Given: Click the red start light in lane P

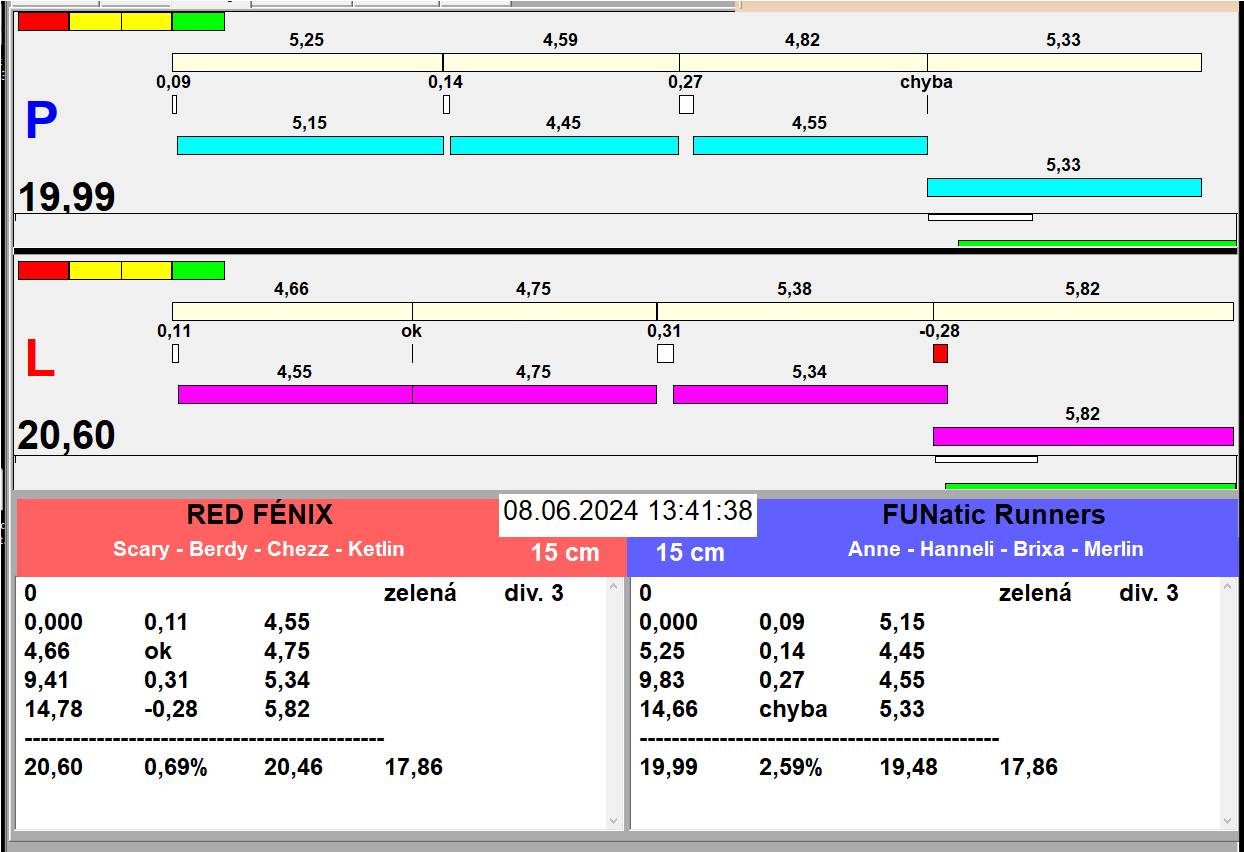Looking at the screenshot, I should (x=44, y=21).
